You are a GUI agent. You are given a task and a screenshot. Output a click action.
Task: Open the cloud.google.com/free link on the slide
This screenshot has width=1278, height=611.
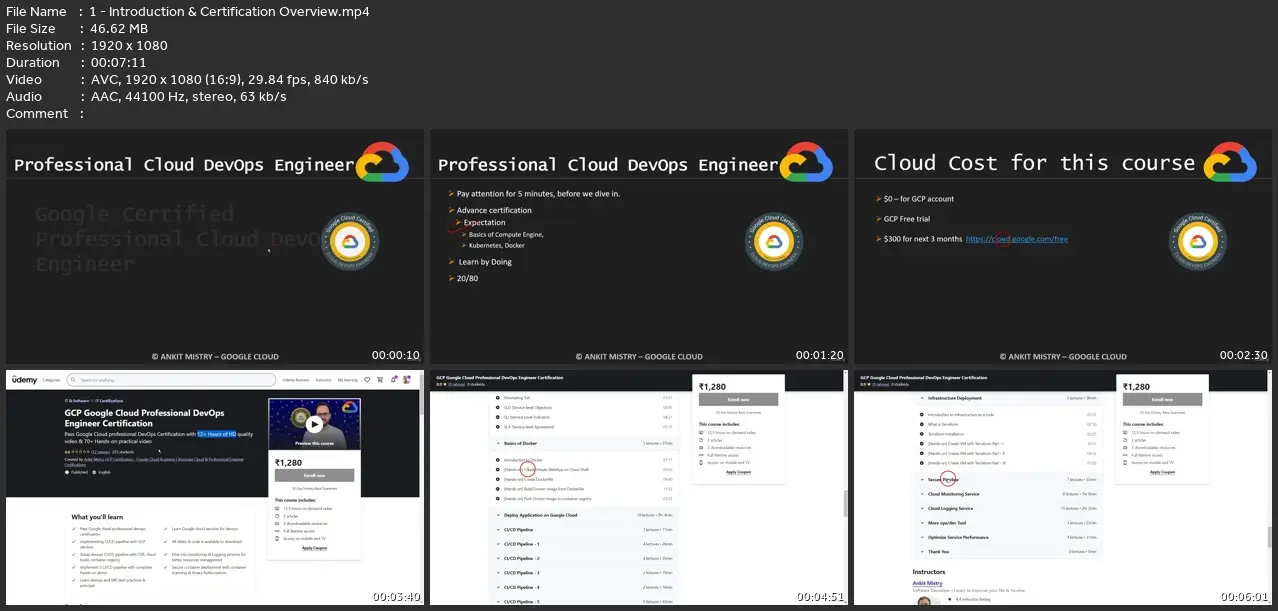[x=1017, y=239]
